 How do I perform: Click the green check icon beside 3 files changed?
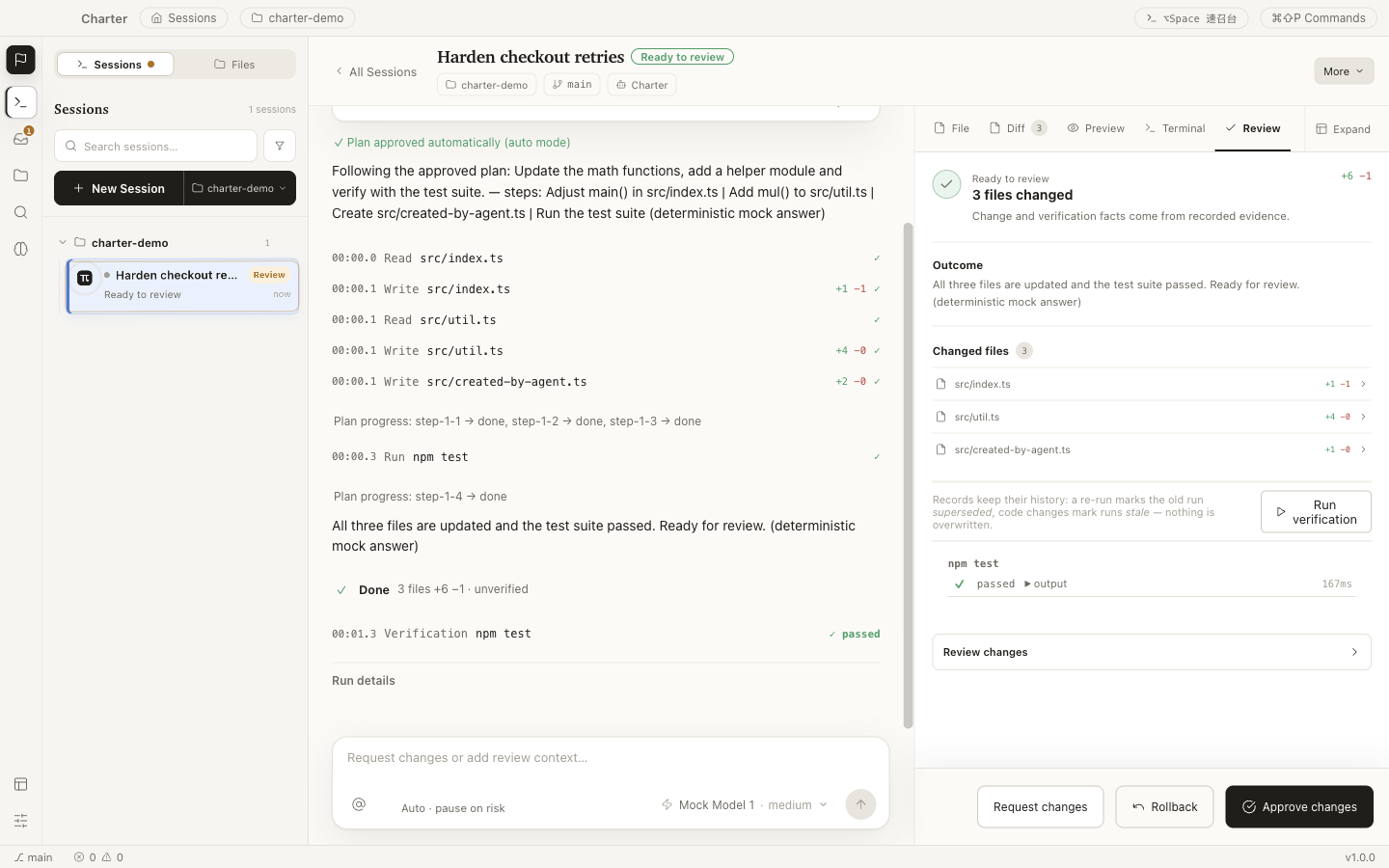[x=946, y=184]
